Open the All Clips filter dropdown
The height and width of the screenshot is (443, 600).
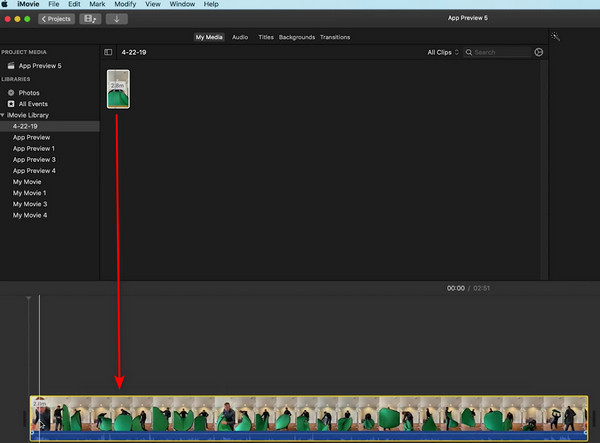point(443,52)
